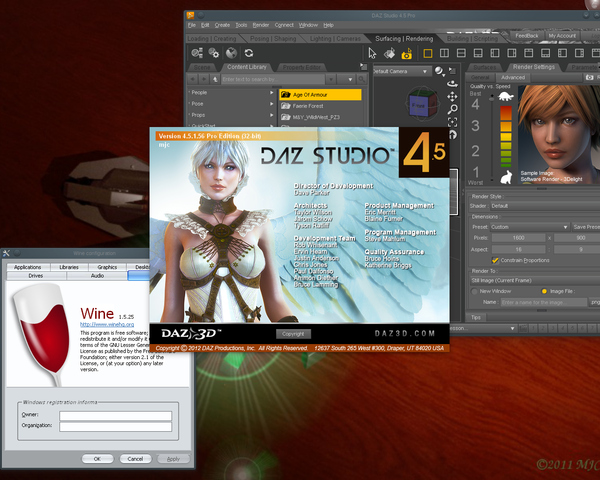Image resolution: width=600 pixels, height=480 pixels.
Task: Click the scene builder icon in DAZ toolbar
Action: pos(197,53)
